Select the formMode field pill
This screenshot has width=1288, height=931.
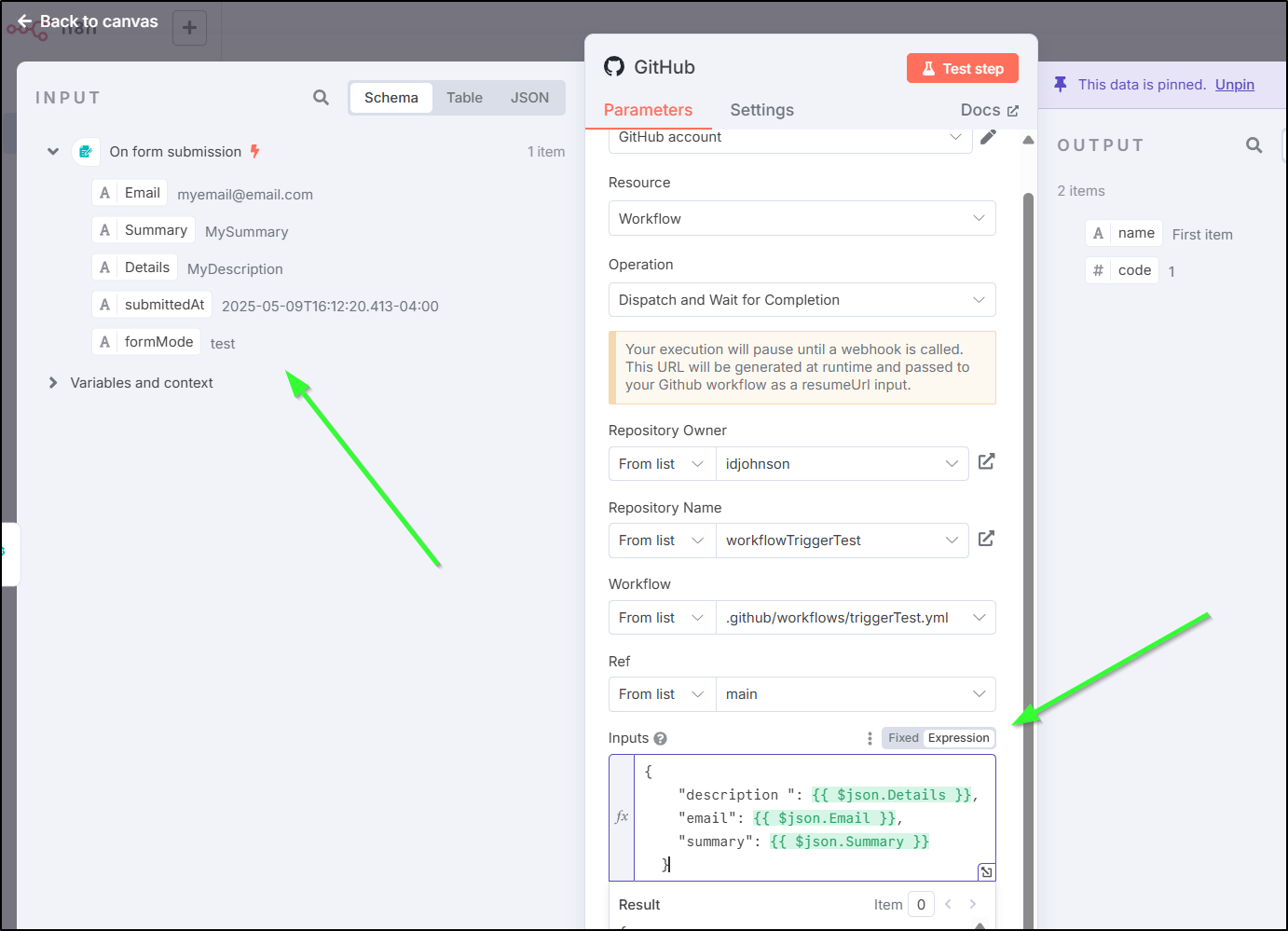(x=146, y=342)
